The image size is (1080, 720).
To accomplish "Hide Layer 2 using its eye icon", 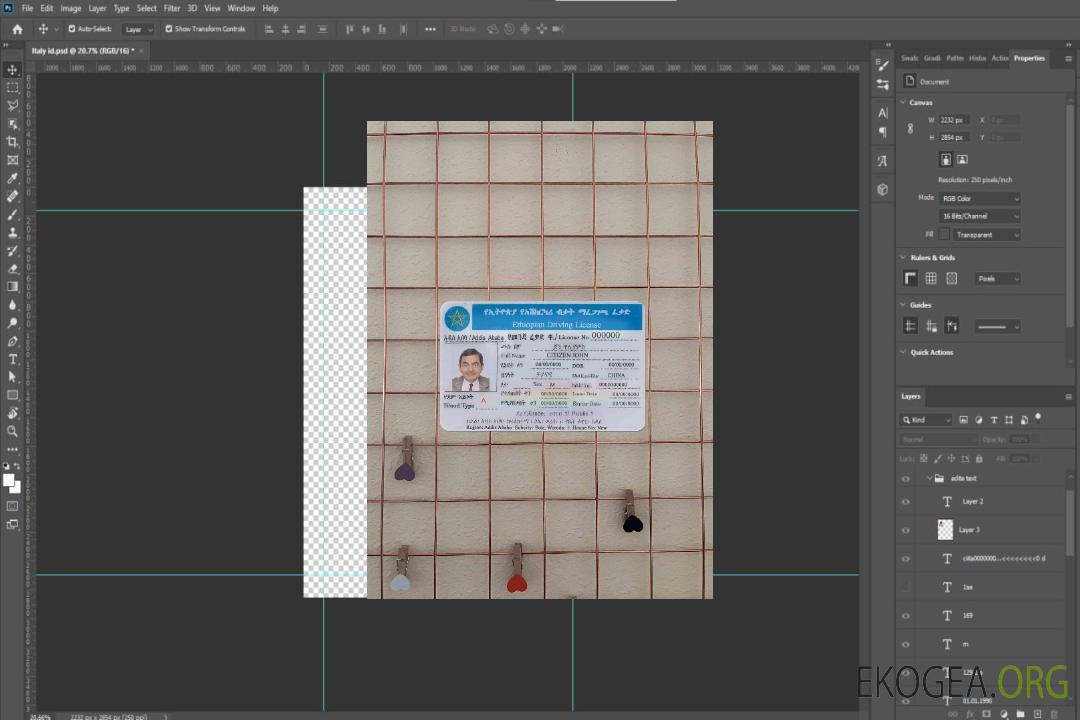I will point(906,502).
